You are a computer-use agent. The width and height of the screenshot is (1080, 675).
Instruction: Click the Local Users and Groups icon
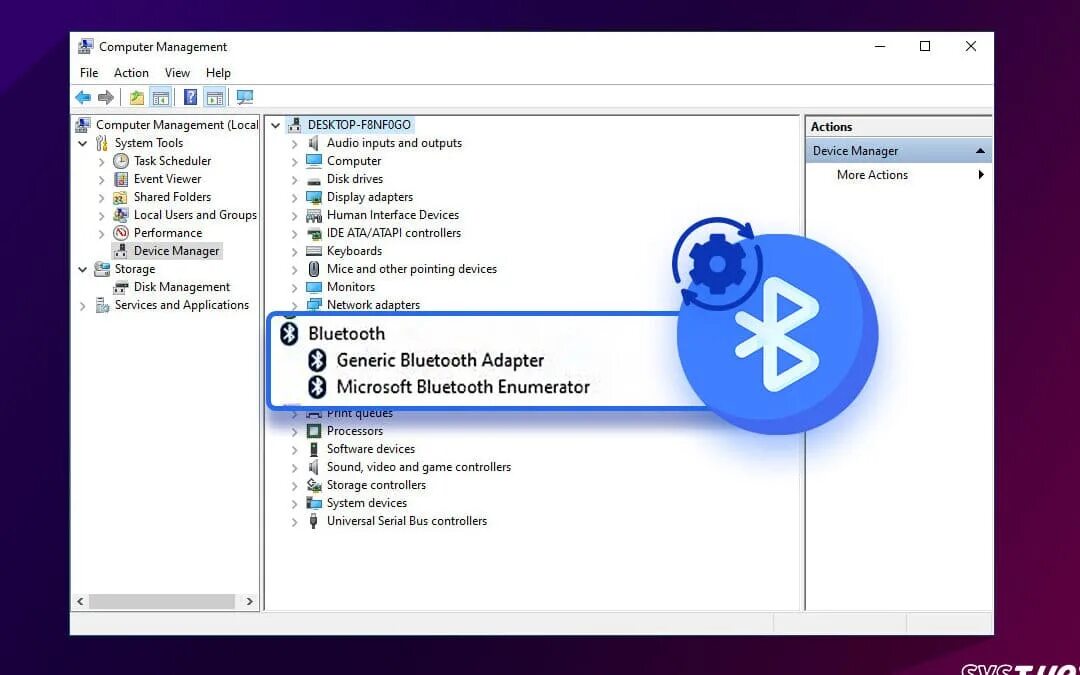[121, 215]
